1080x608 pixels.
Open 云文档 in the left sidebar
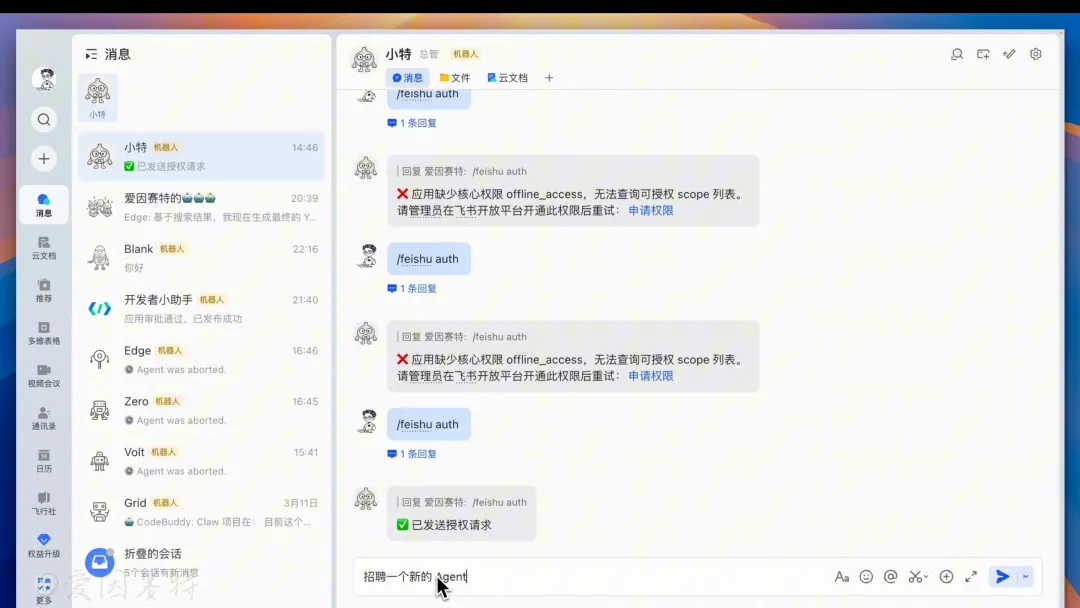(43, 248)
